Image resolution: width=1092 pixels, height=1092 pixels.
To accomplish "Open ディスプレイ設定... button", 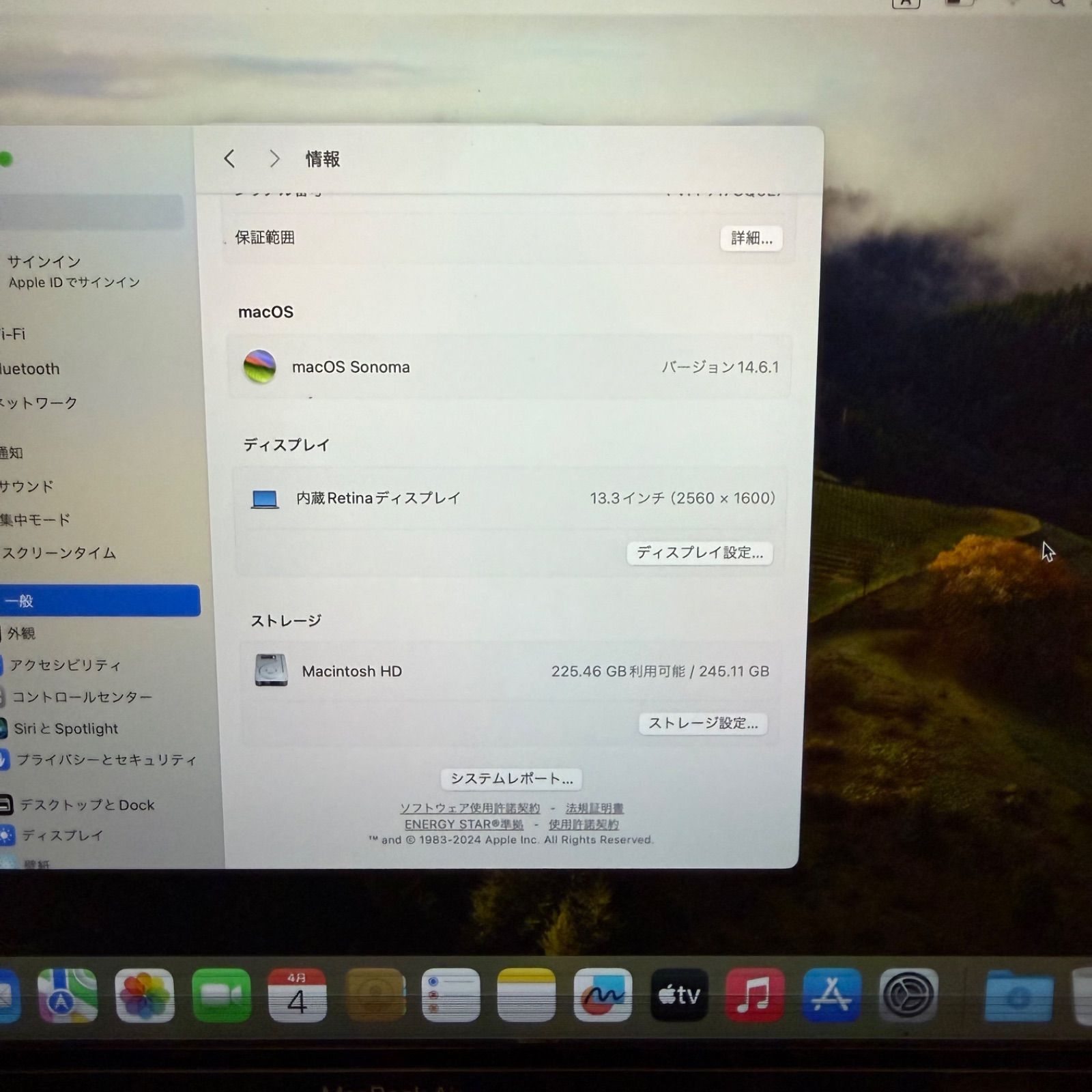I will 700,553.
